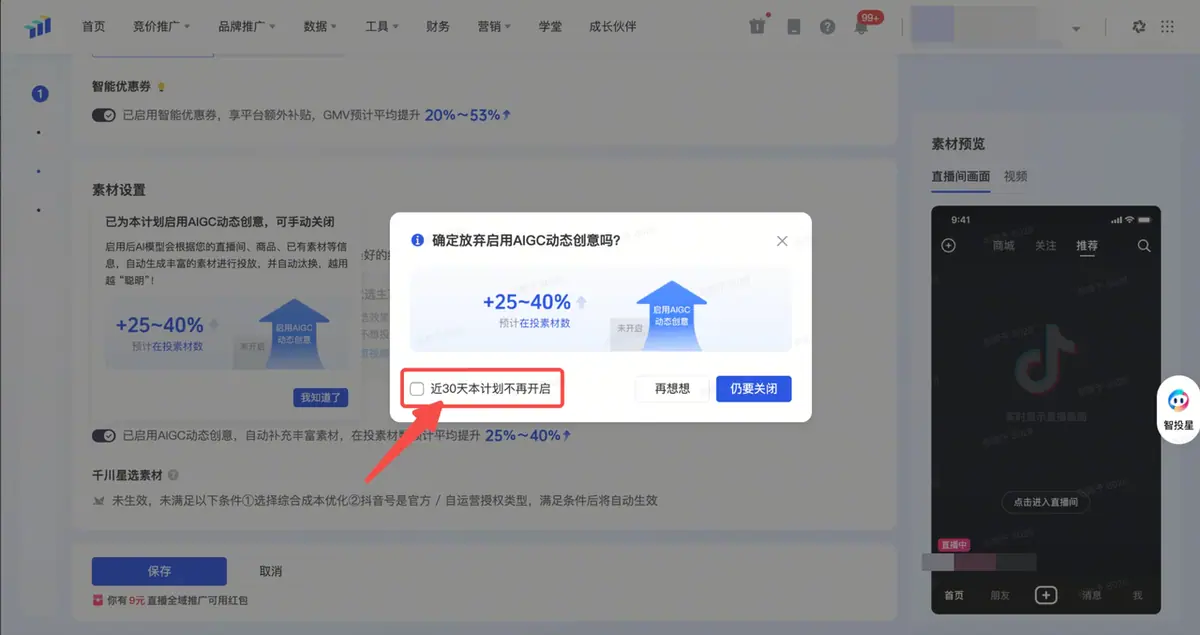The image size is (1200, 635).
Task: Click 点击进入直播间 in phone preview
Action: pos(1046,502)
